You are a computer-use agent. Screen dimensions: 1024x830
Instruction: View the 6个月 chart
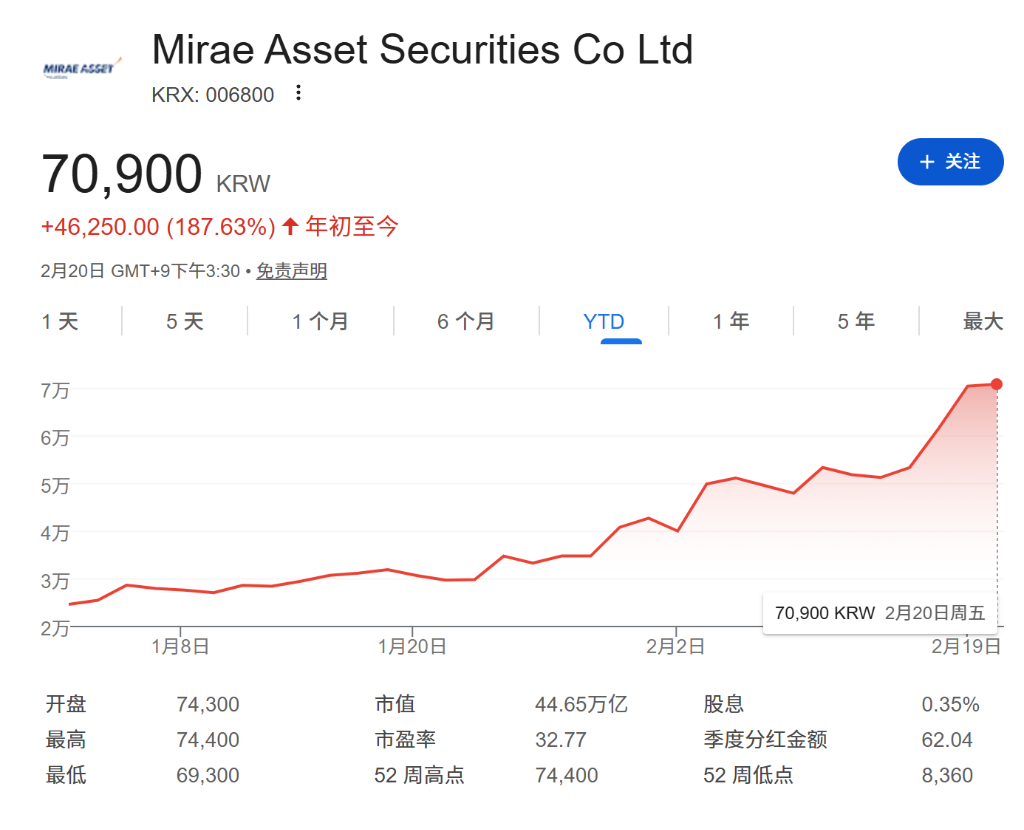(466, 321)
